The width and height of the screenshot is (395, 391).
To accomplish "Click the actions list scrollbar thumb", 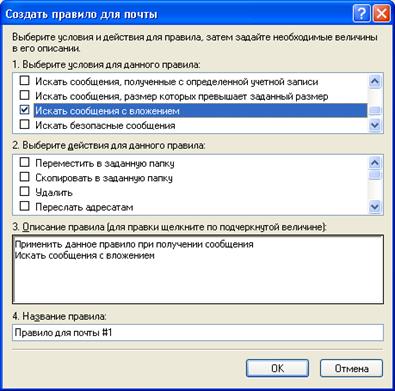I will 375,175.
